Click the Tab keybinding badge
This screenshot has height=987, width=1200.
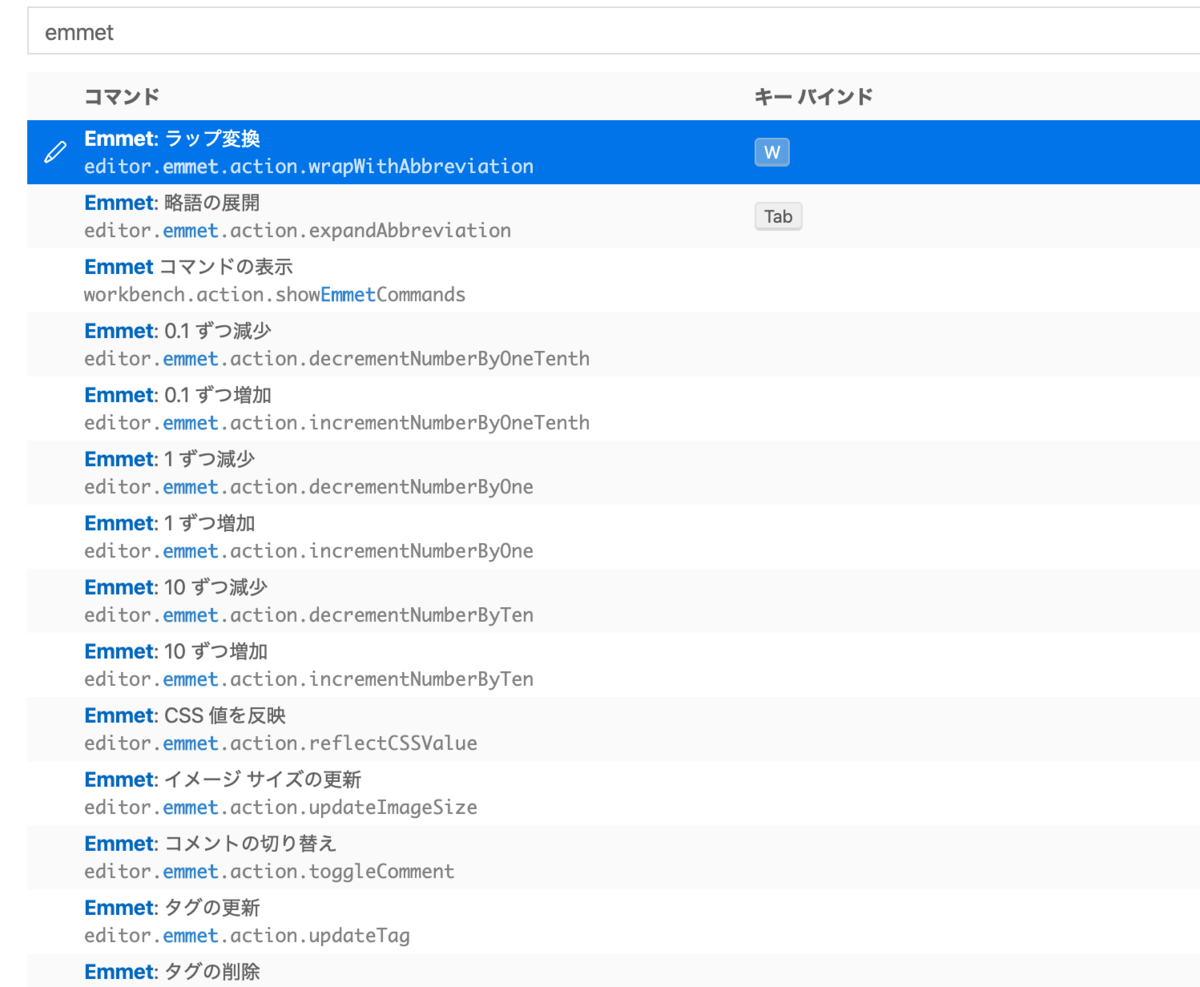pyautogui.click(x=778, y=217)
